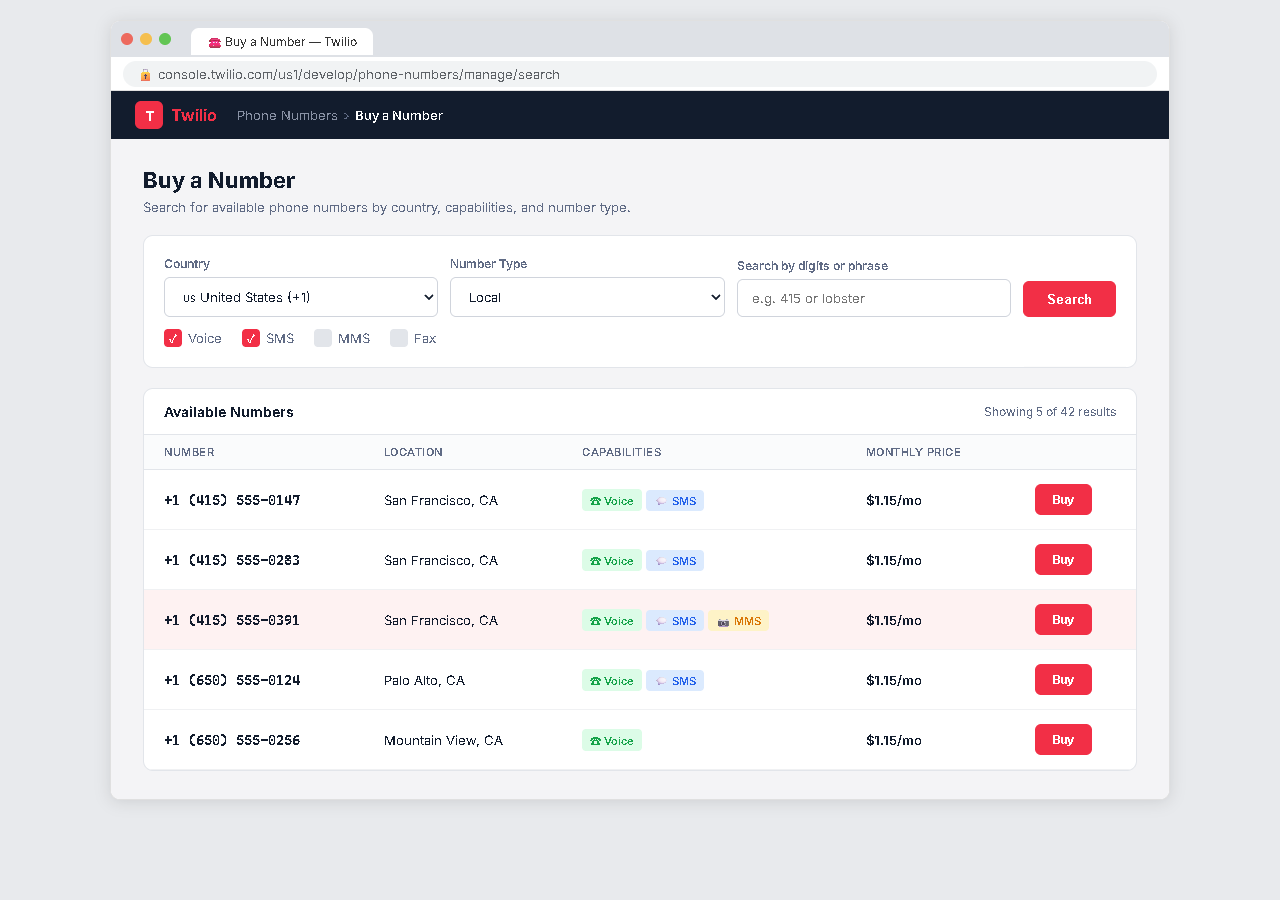Select the Buy a Number browser tab

coord(282,42)
